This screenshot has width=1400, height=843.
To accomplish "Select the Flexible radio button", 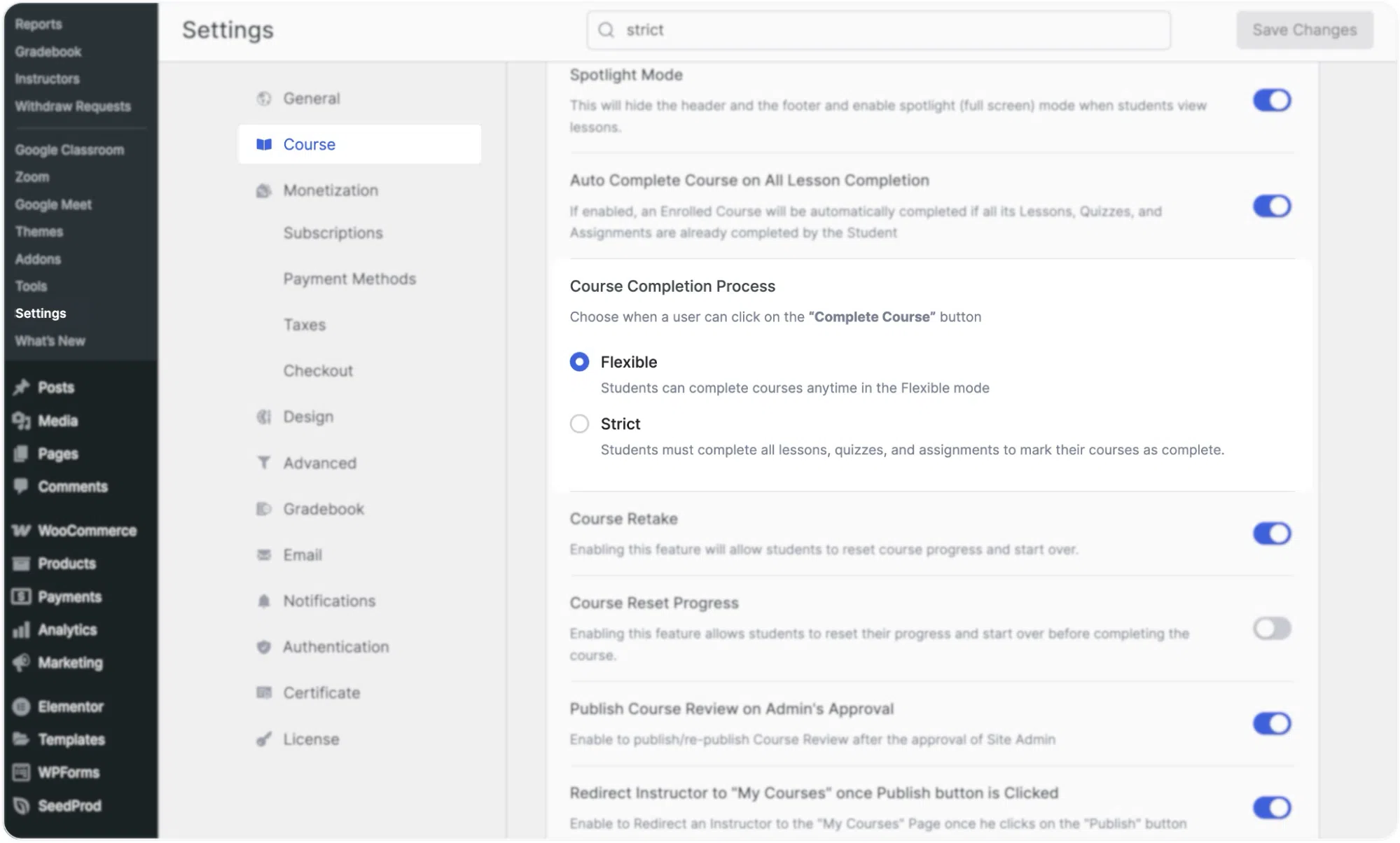I will point(579,362).
